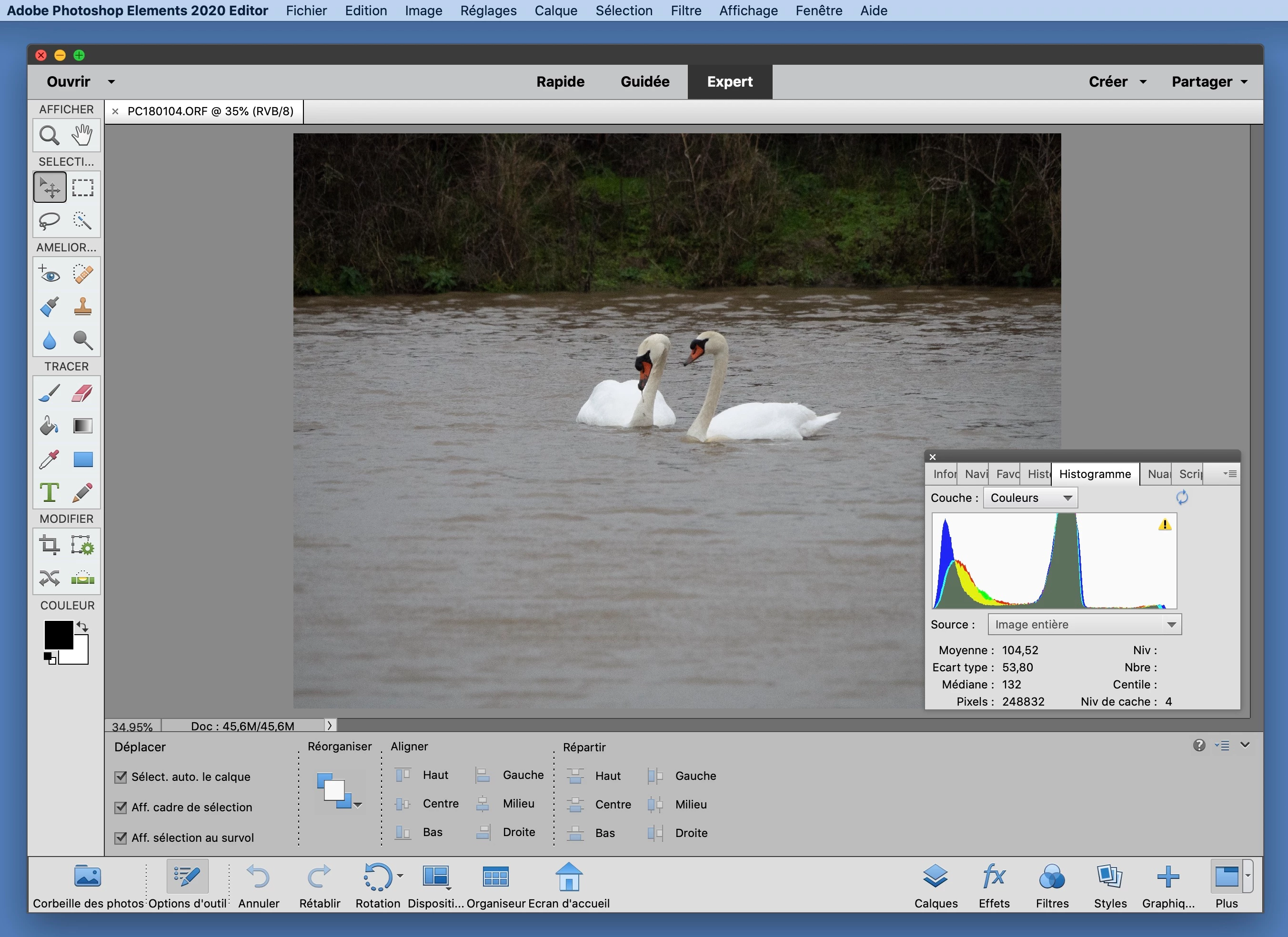This screenshot has width=1288, height=937.
Task: Select the Eraser tool
Action: point(82,393)
